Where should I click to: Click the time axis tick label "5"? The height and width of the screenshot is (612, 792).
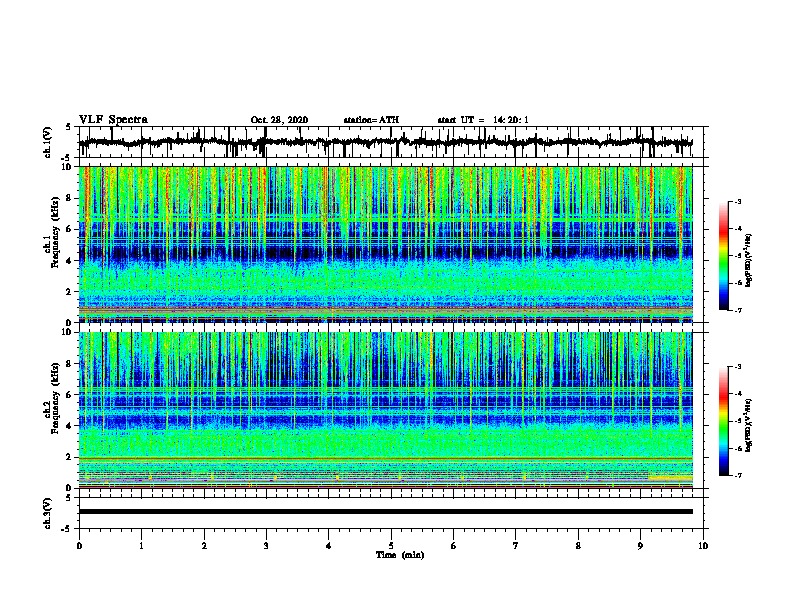click(391, 546)
